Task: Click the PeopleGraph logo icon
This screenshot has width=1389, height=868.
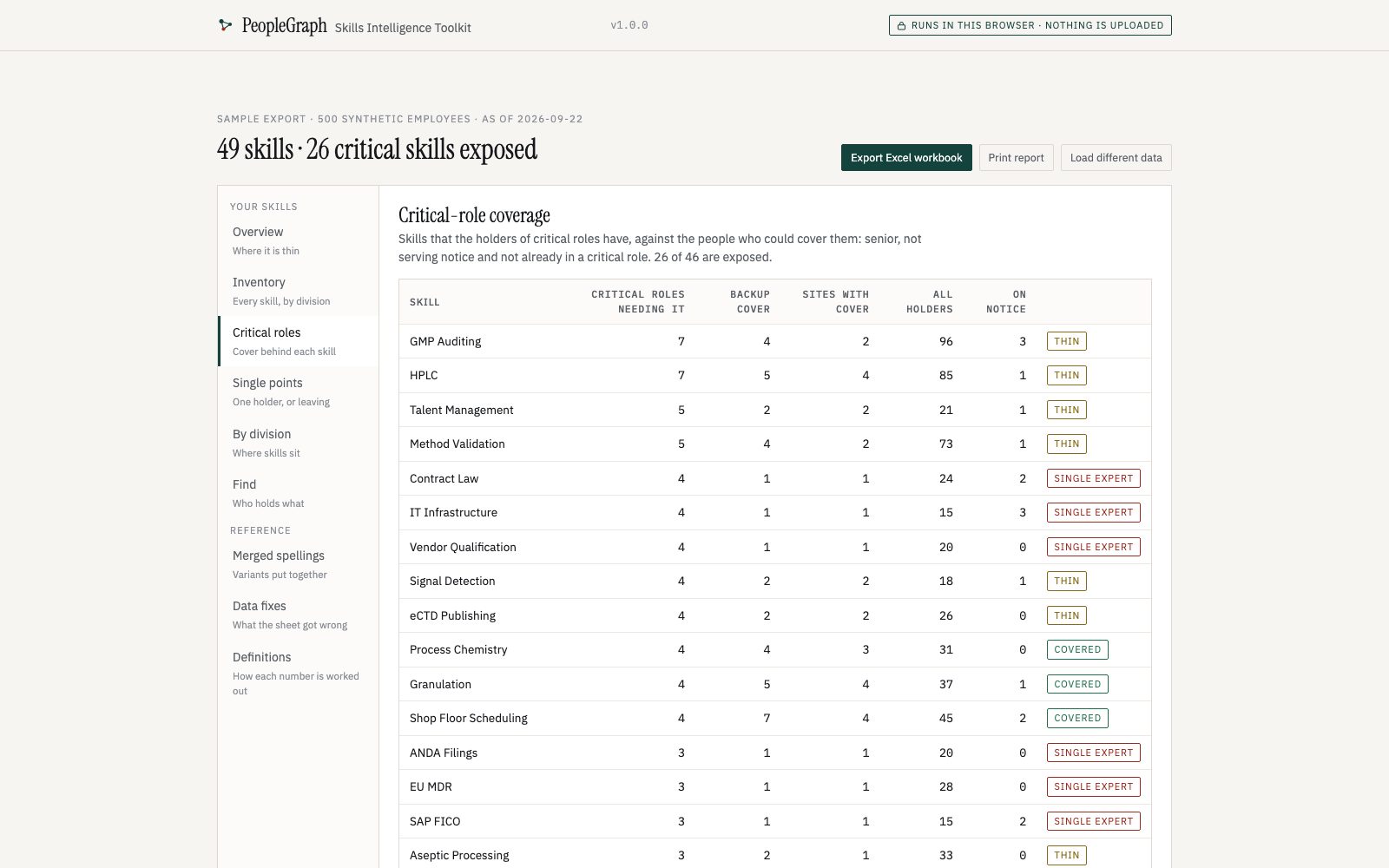Action: [x=225, y=25]
